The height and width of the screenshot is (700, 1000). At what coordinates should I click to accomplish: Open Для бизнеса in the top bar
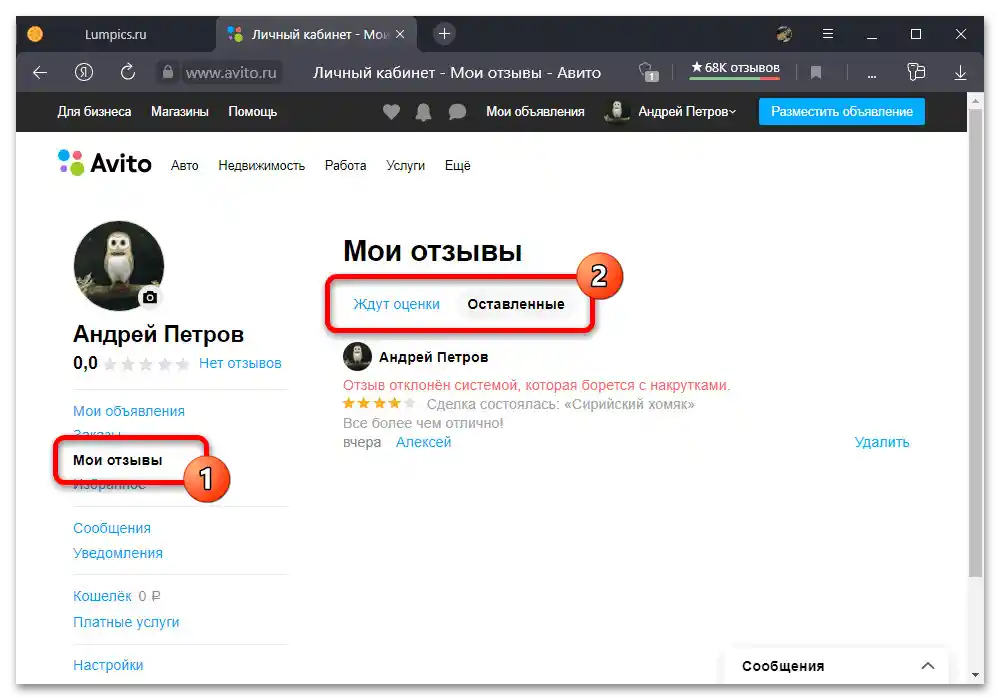(94, 112)
